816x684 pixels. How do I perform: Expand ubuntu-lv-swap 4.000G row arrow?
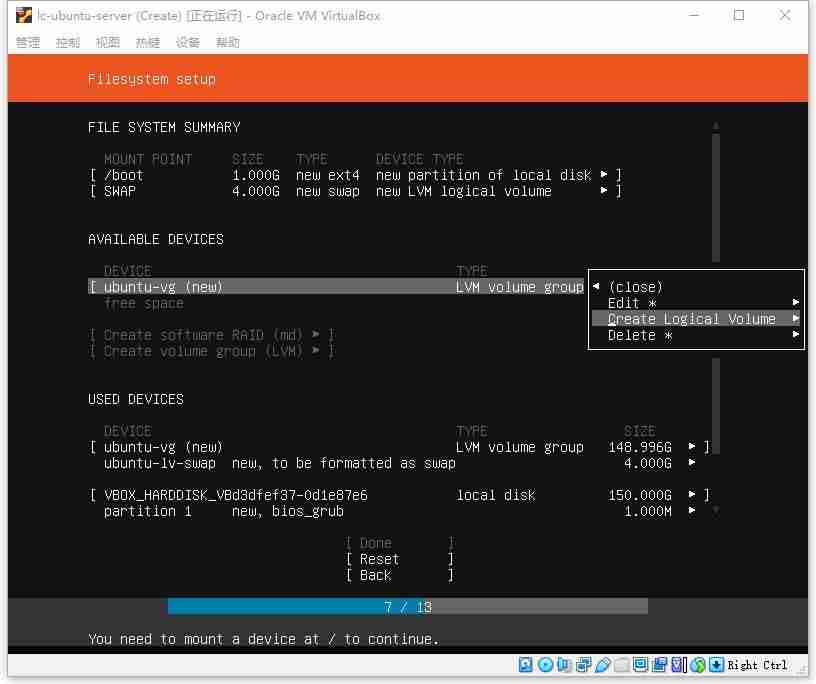coord(692,462)
